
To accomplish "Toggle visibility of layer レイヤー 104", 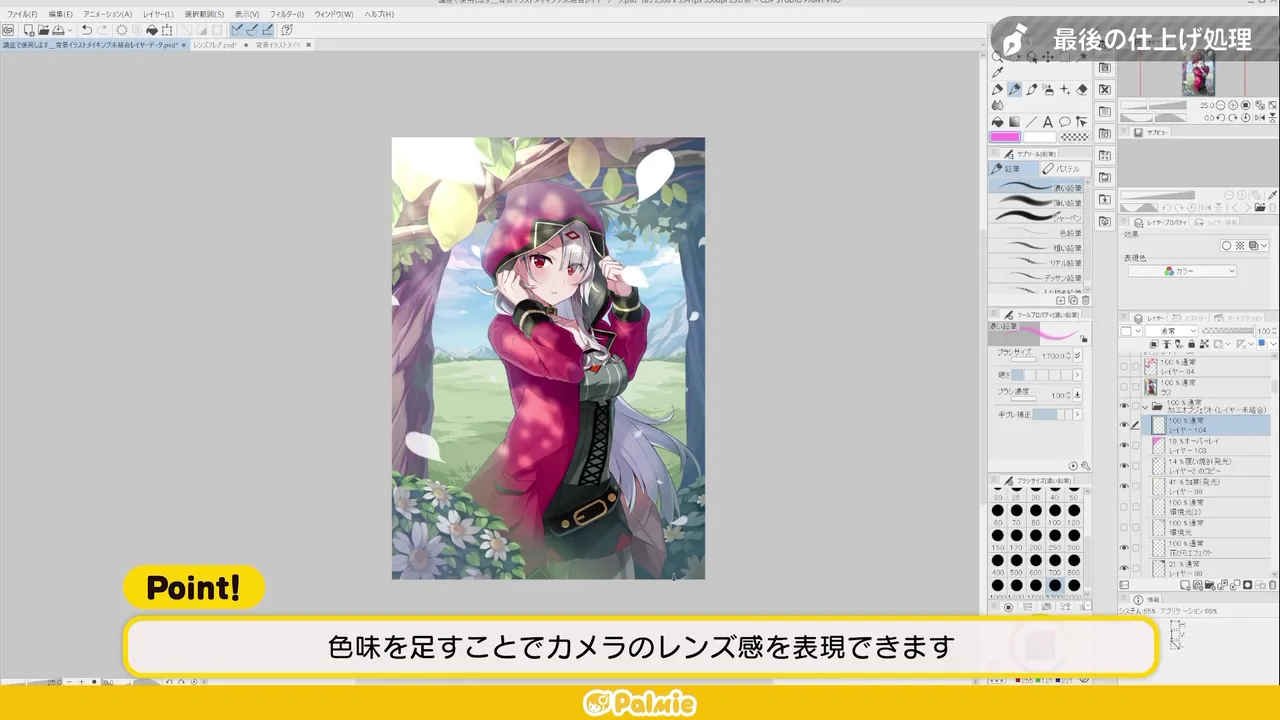I will point(1124,425).
